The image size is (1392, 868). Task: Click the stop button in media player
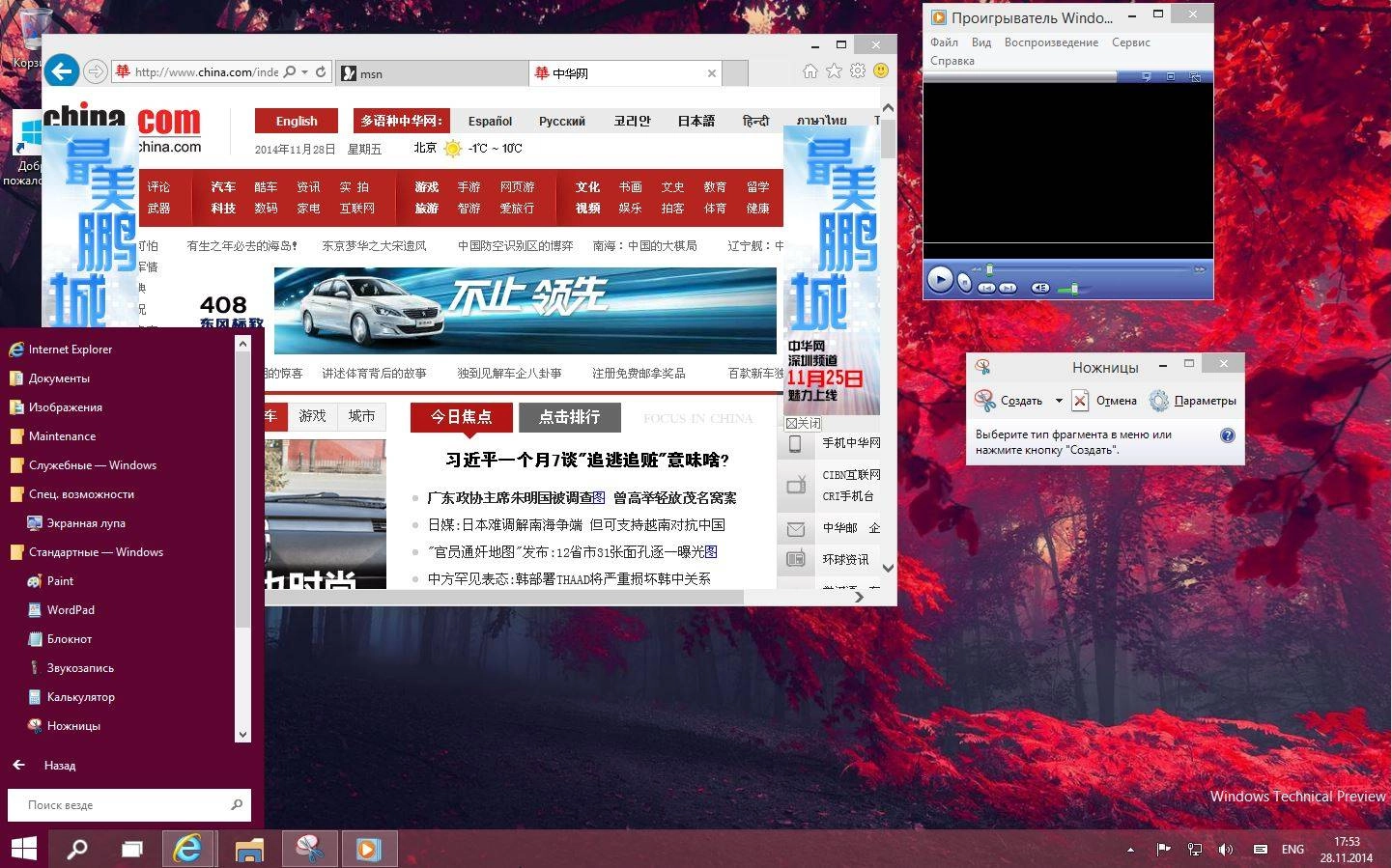[964, 282]
